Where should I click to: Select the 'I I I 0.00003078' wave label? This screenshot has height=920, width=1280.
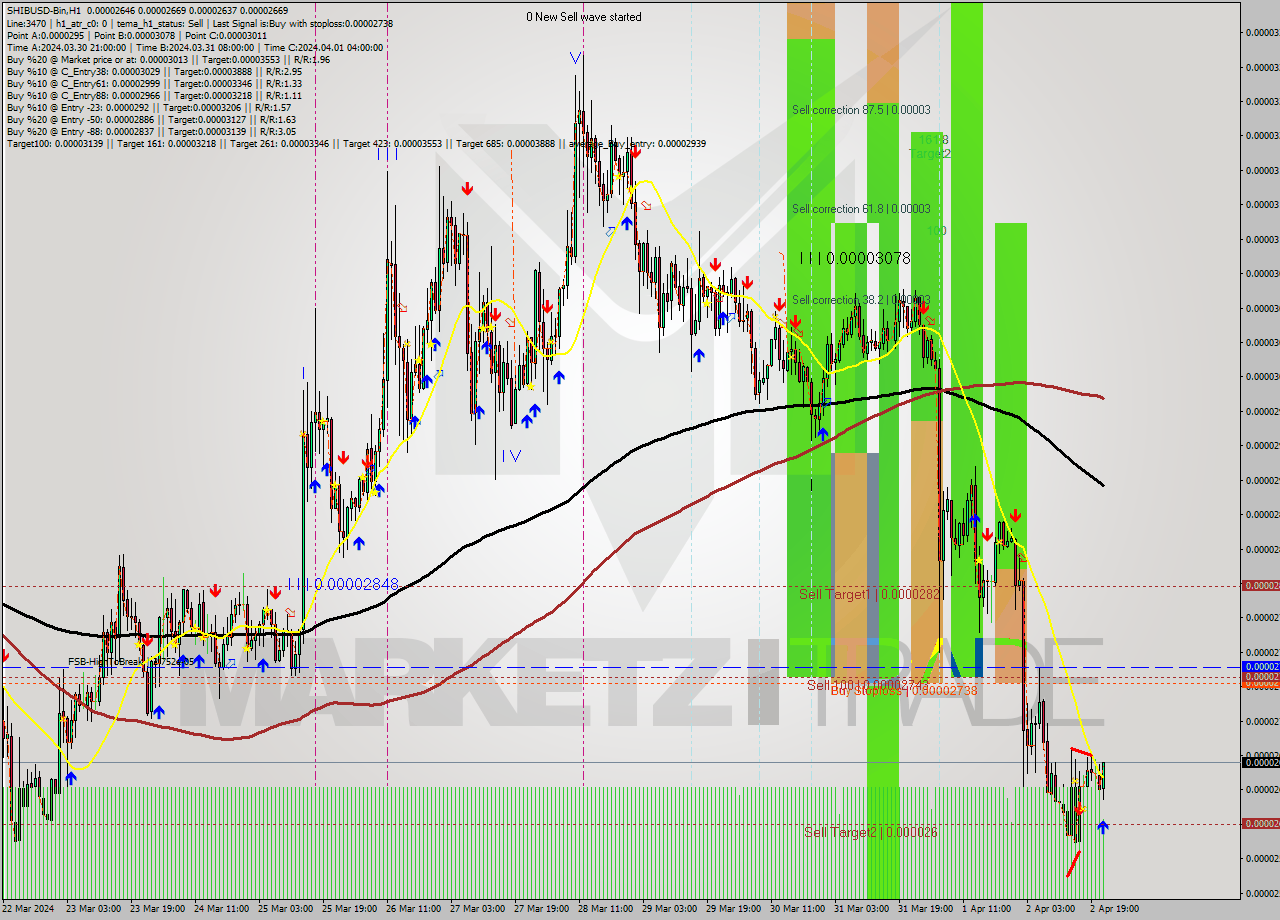[x=855, y=258]
